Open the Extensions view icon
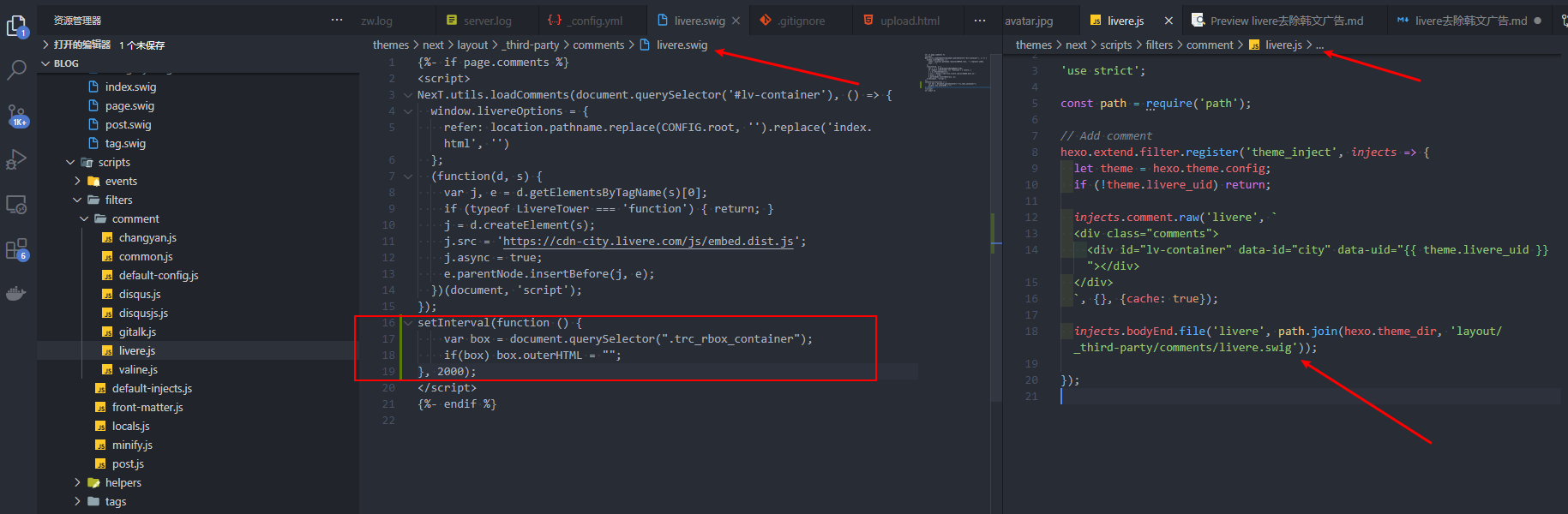Viewport: 1568px width, 514px height. (16, 249)
